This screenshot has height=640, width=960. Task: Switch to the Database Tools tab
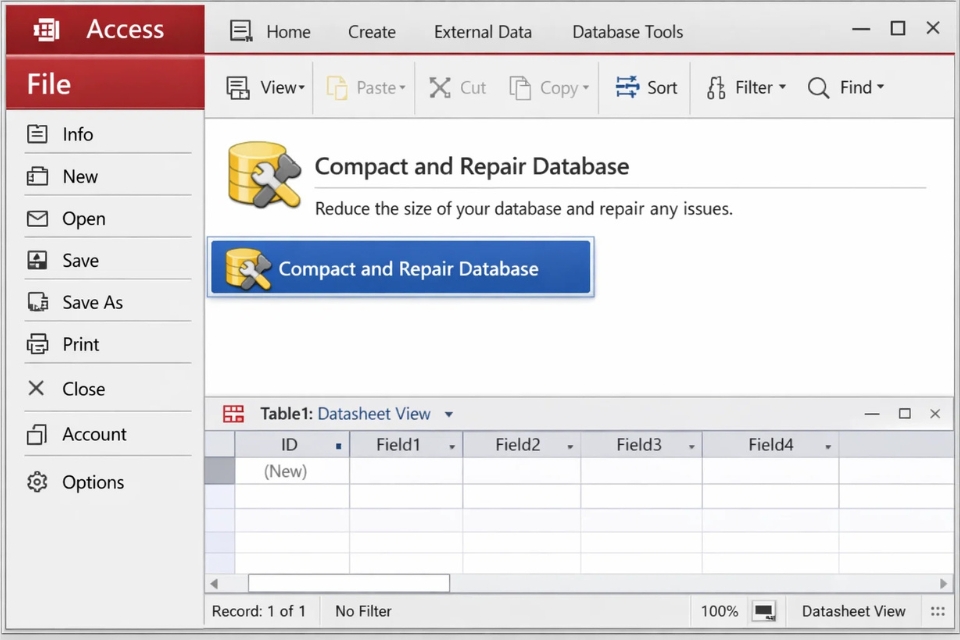(x=627, y=32)
